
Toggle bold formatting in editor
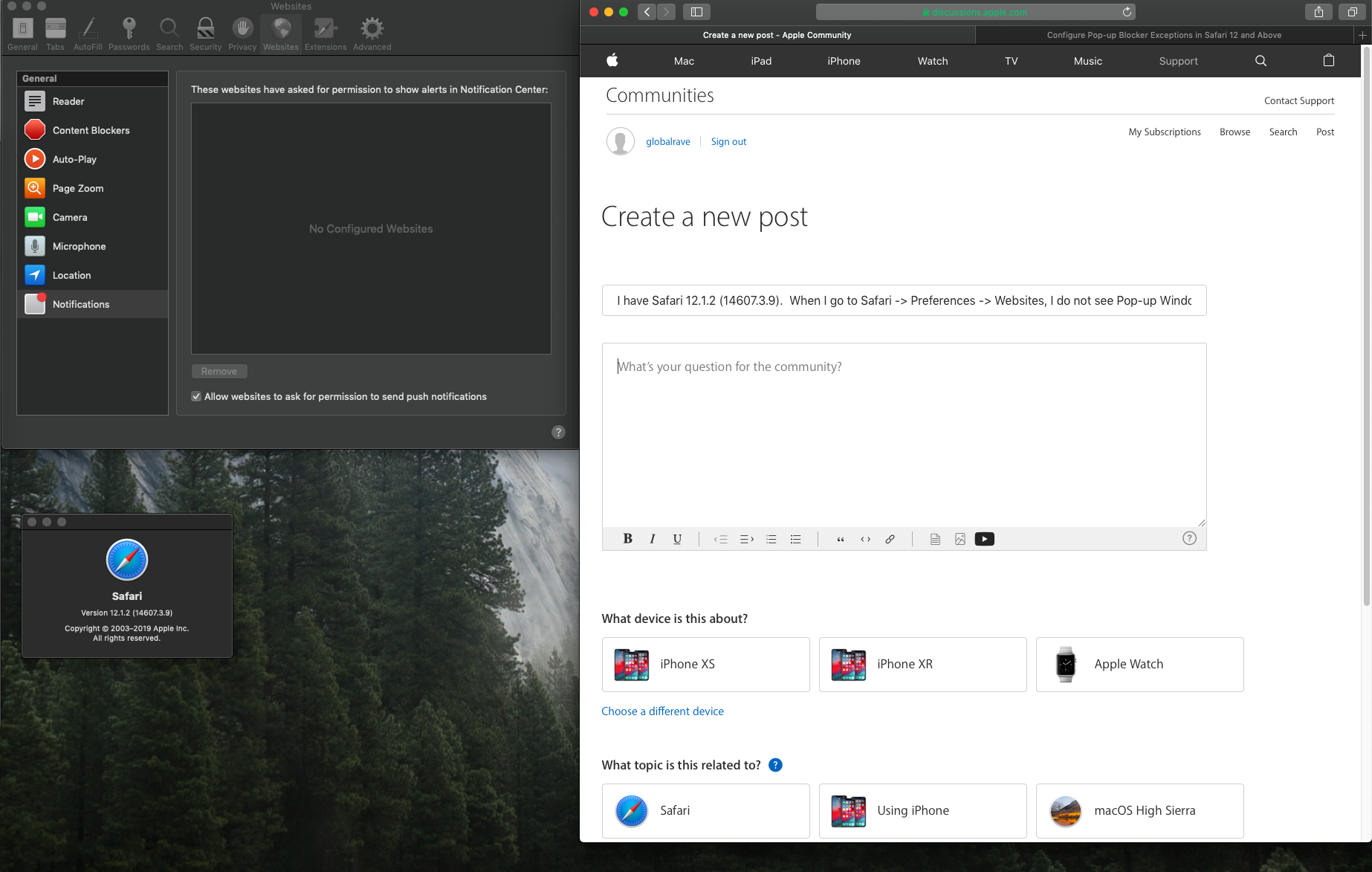(x=627, y=539)
